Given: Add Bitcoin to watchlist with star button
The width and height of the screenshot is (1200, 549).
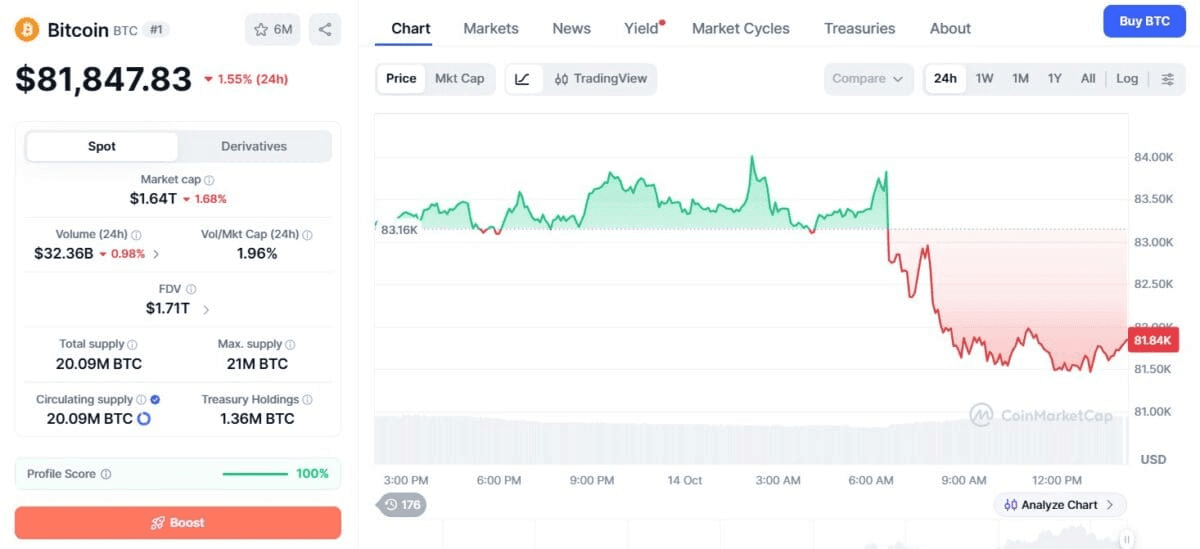Looking at the screenshot, I should (x=273, y=30).
